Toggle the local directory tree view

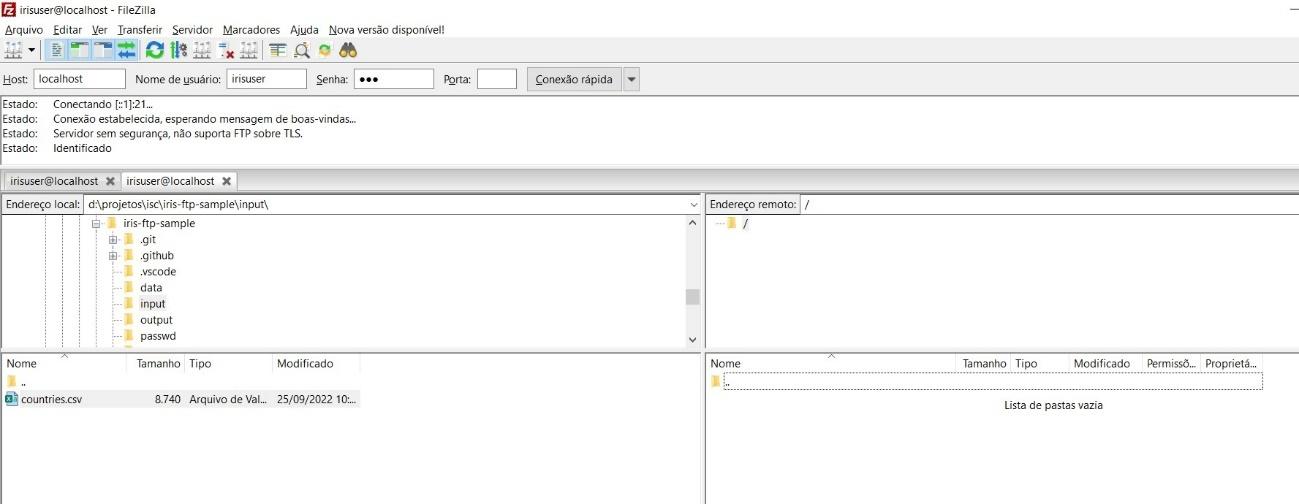coord(80,49)
